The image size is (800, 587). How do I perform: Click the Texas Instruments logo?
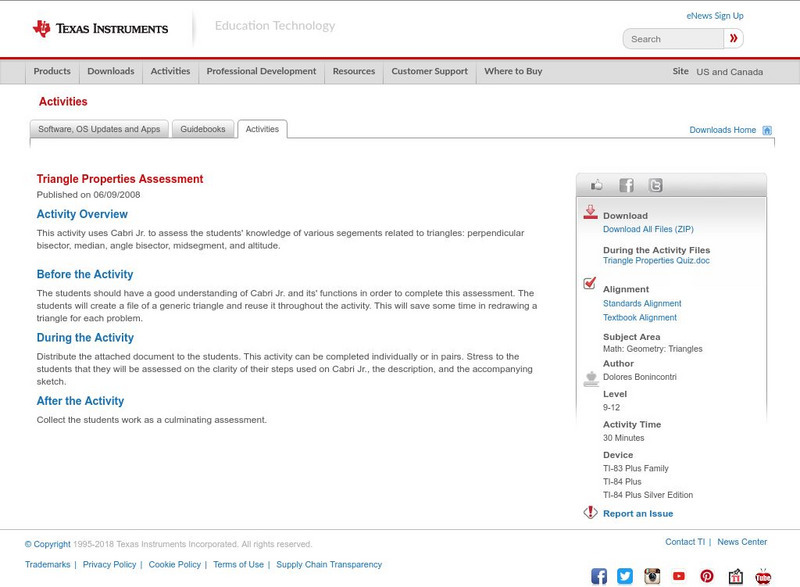[x=100, y=29]
